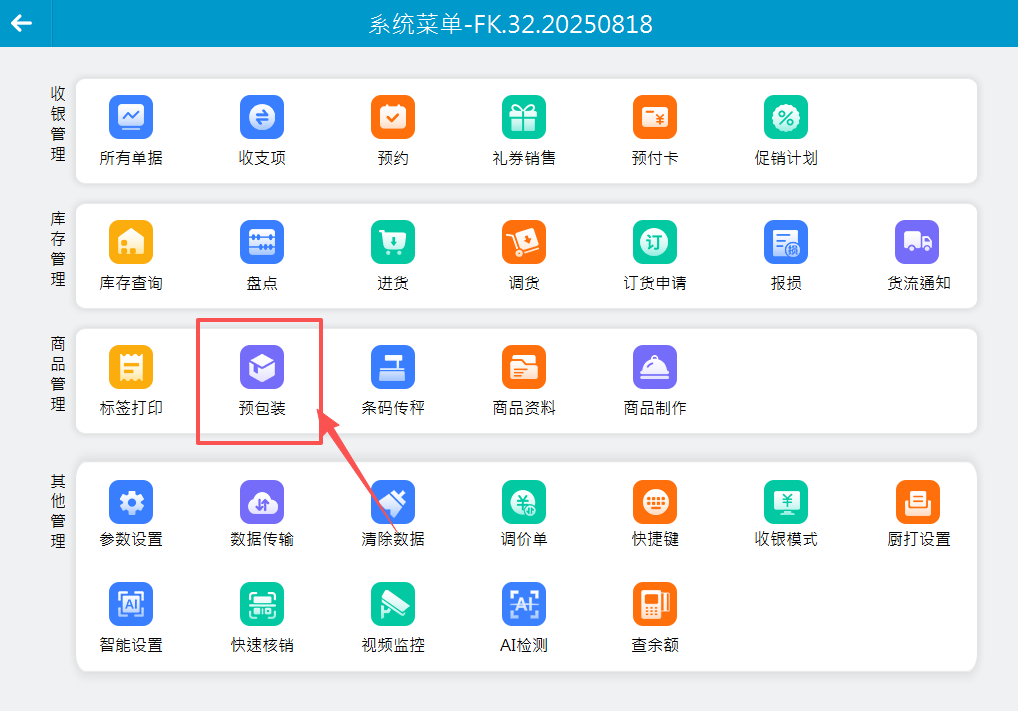Open 视频监控 video surveillance camera
Viewport: 1018px width, 711px height.
point(393,605)
